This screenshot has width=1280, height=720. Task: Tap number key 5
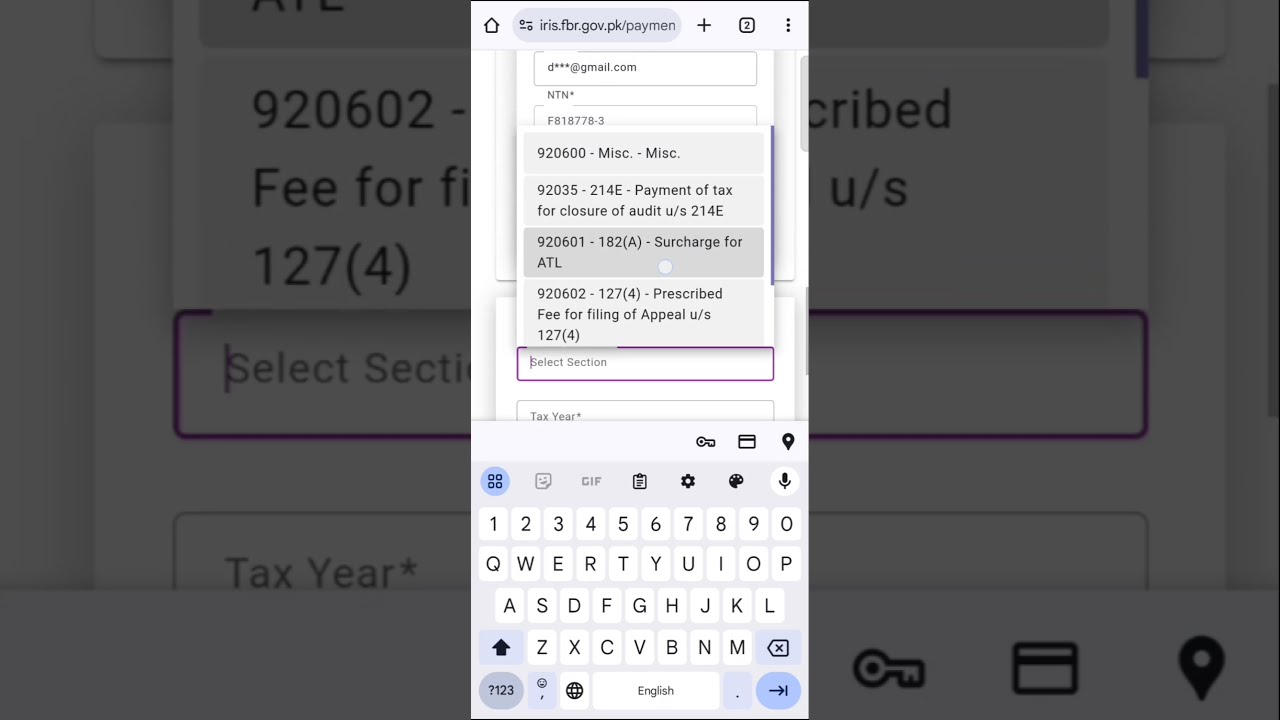point(623,524)
